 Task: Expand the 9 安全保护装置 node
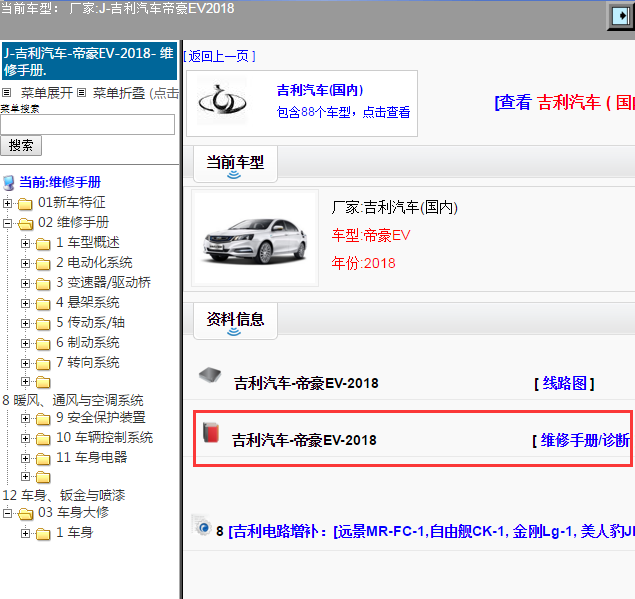25,418
